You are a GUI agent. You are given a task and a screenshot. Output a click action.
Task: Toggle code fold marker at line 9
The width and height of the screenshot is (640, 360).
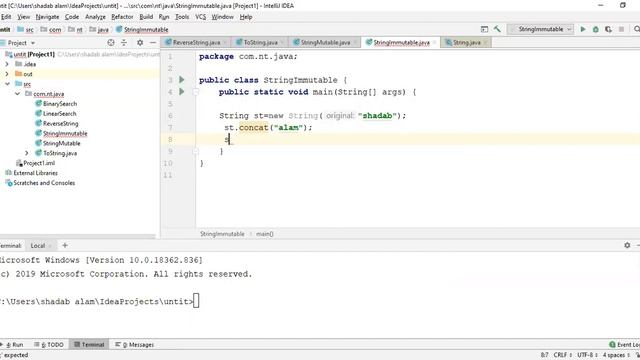(196, 151)
